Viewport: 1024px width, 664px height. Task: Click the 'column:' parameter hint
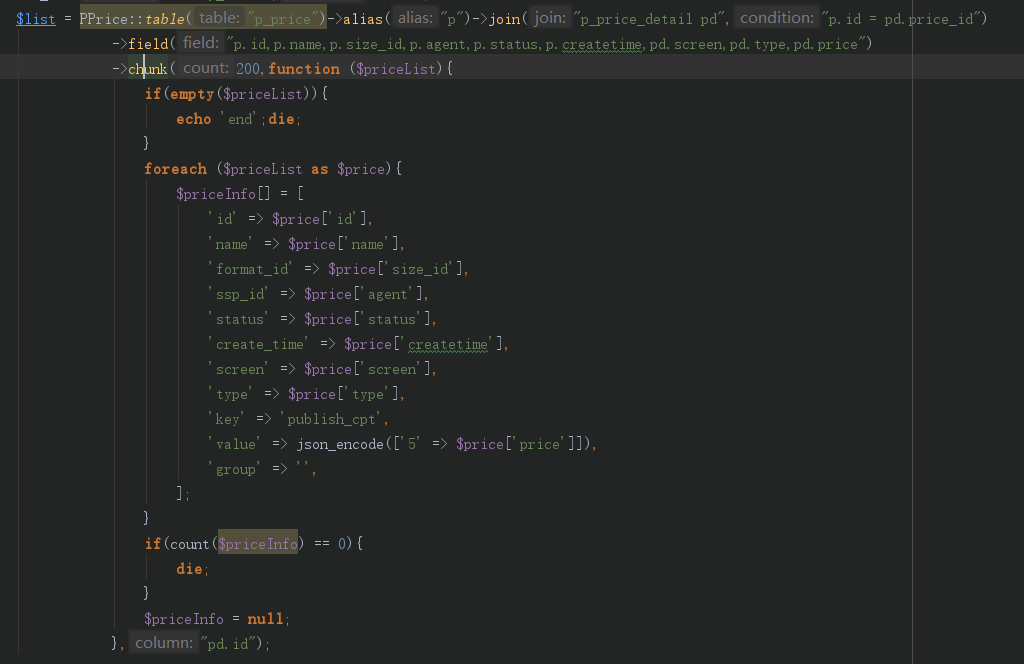pos(164,643)
